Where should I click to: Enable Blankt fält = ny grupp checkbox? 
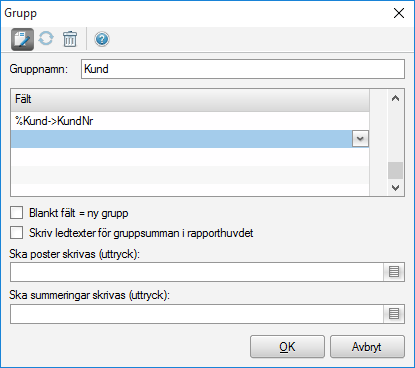(x=17, y=213)
